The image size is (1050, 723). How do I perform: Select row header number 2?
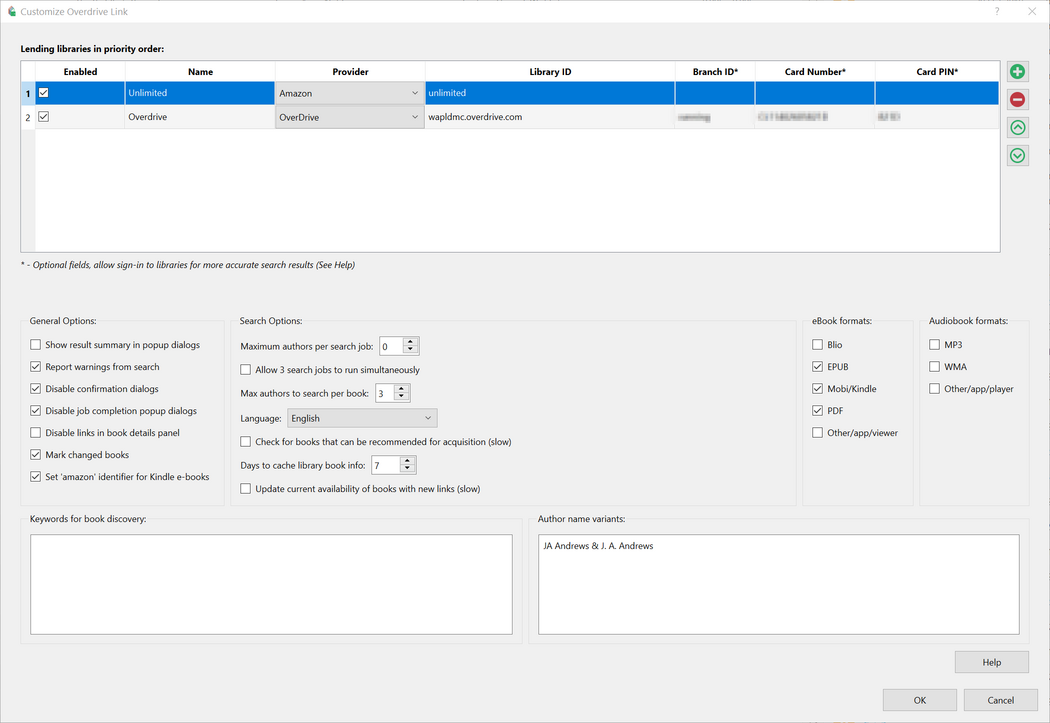click(28, 117)
